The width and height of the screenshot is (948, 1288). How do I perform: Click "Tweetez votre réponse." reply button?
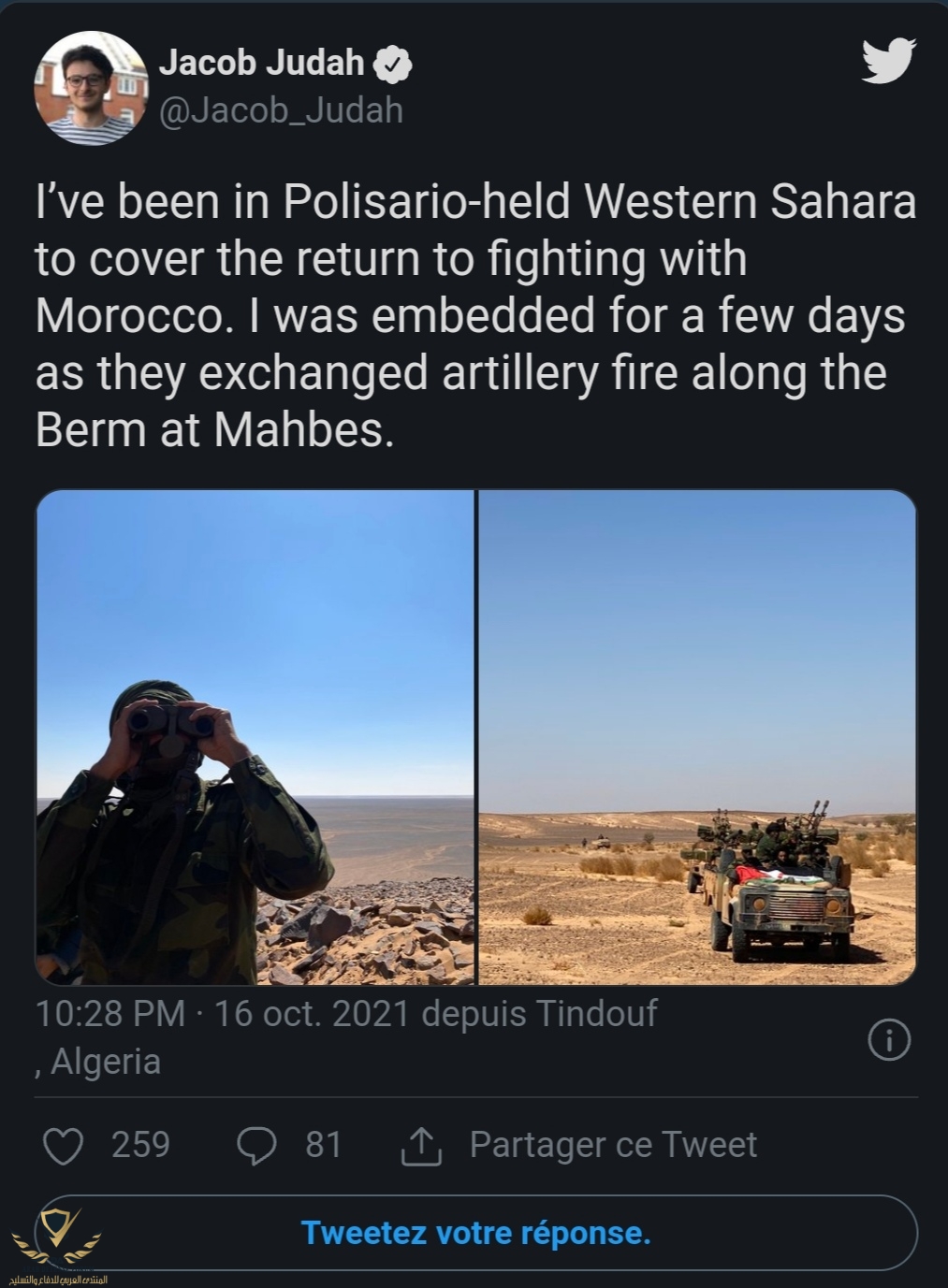[x=475, y=1233]
